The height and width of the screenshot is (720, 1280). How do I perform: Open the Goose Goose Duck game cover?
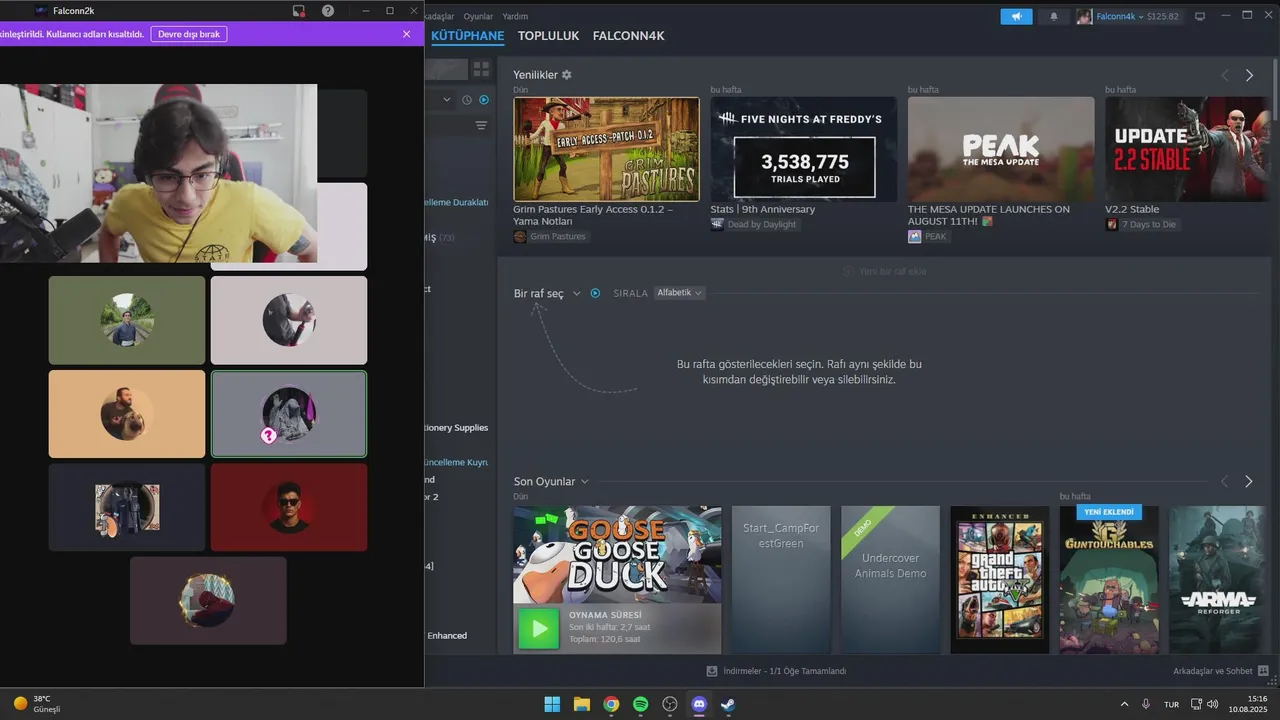coord(617,554)
